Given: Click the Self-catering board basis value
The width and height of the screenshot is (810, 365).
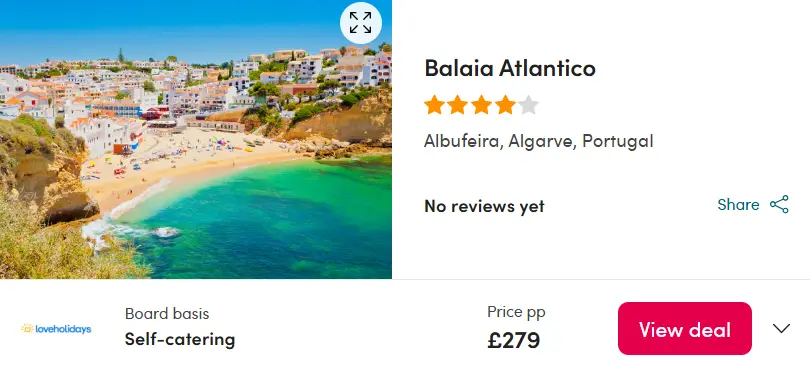Looking at the screenshot, I should point(180,340).
